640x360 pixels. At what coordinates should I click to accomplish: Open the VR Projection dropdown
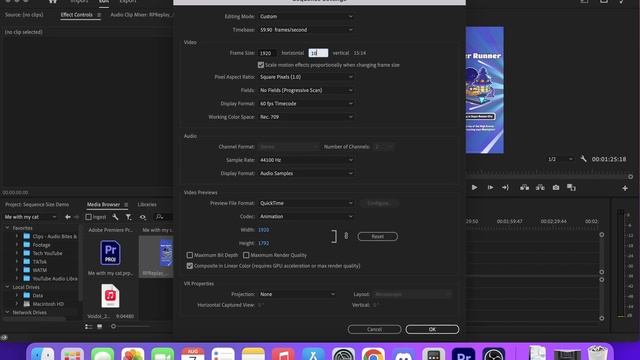[297, 294]
